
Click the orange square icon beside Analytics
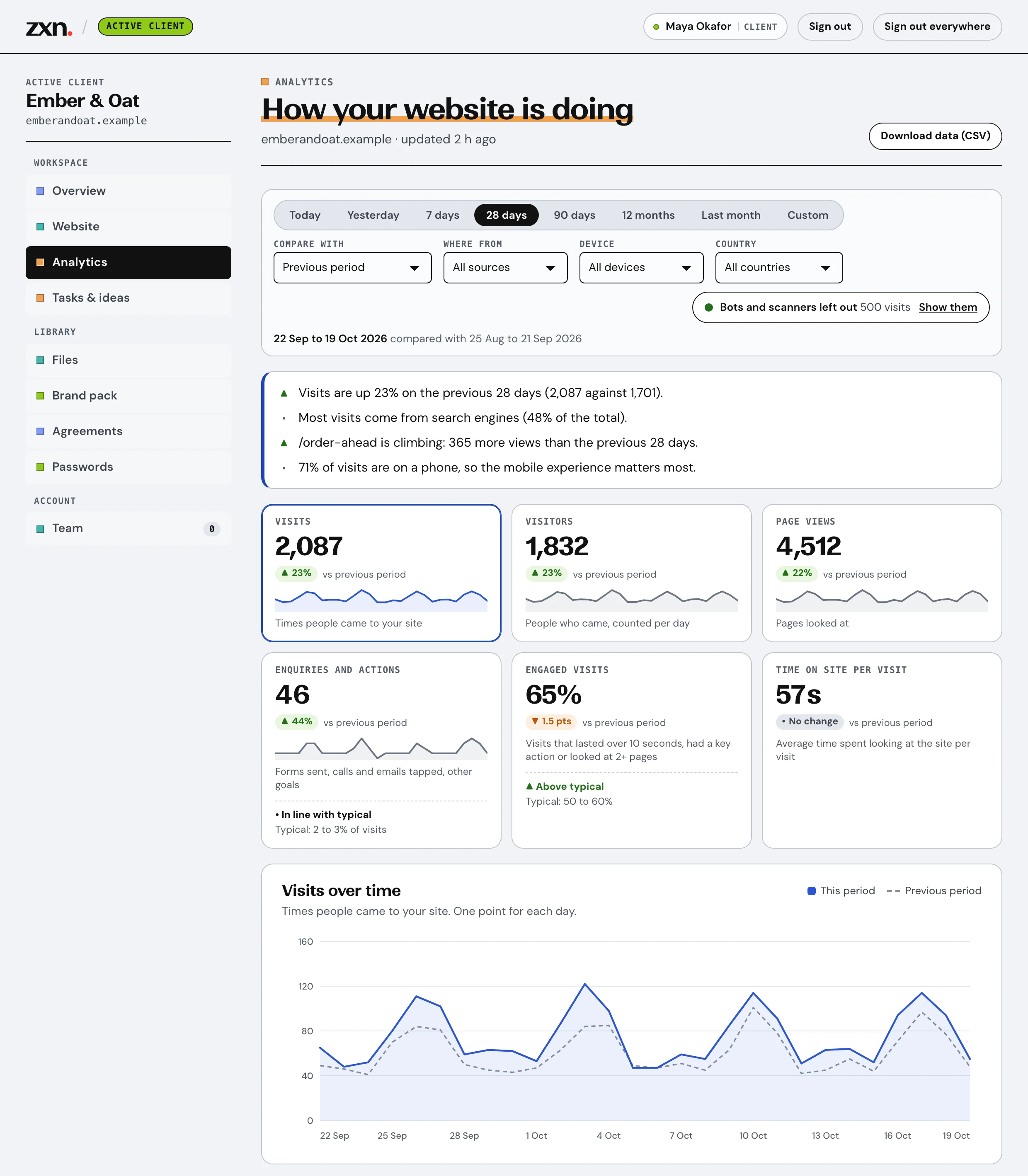[x=40, y=262]
